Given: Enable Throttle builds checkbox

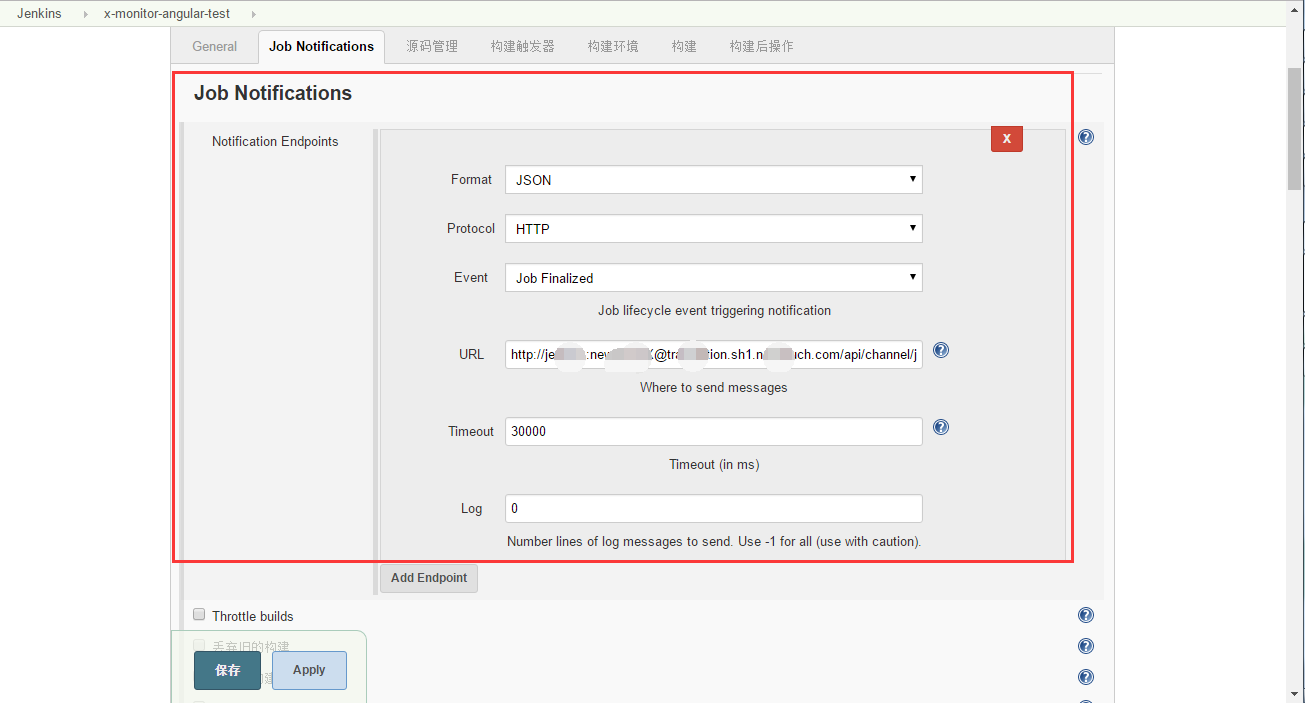Looking at the screenshot, I should (199, 615).
